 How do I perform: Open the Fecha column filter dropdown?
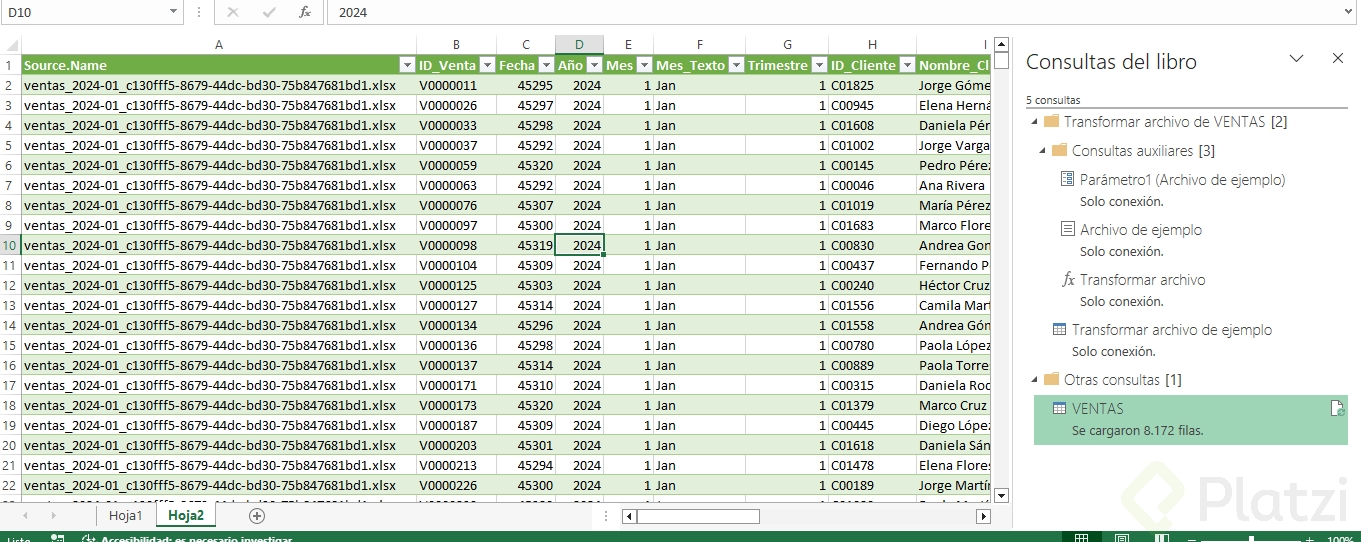(544, 65)
